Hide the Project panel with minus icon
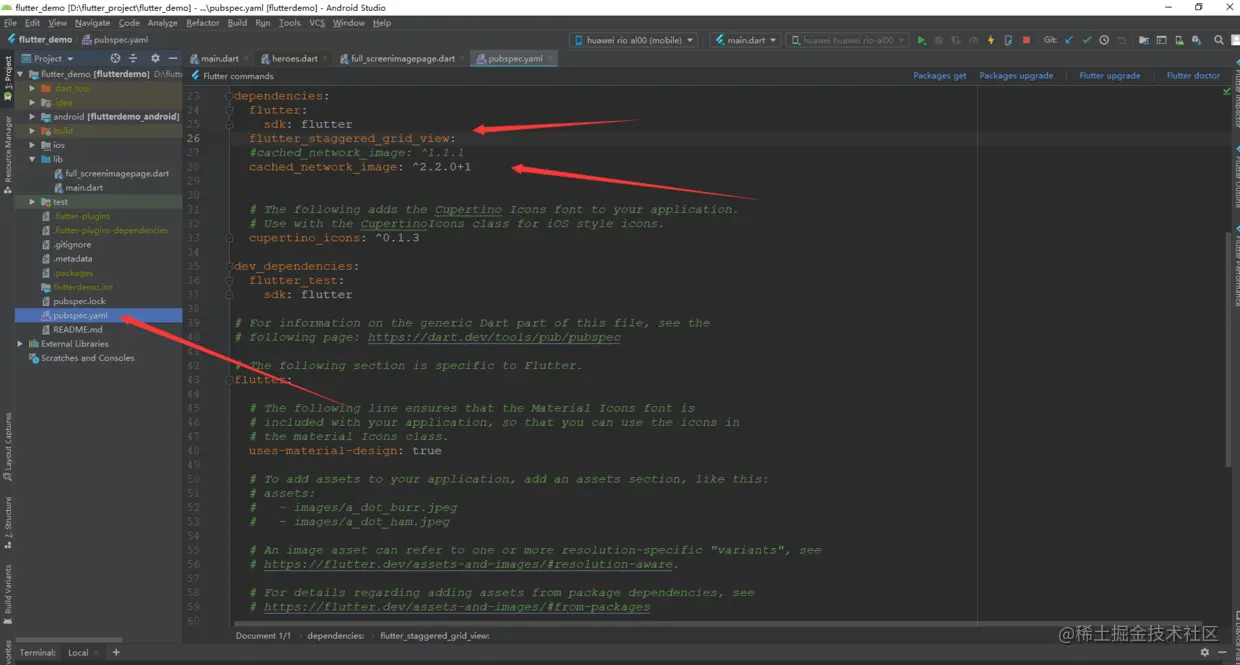This screenshot has width=1240, height=665. tap(173, 58)
